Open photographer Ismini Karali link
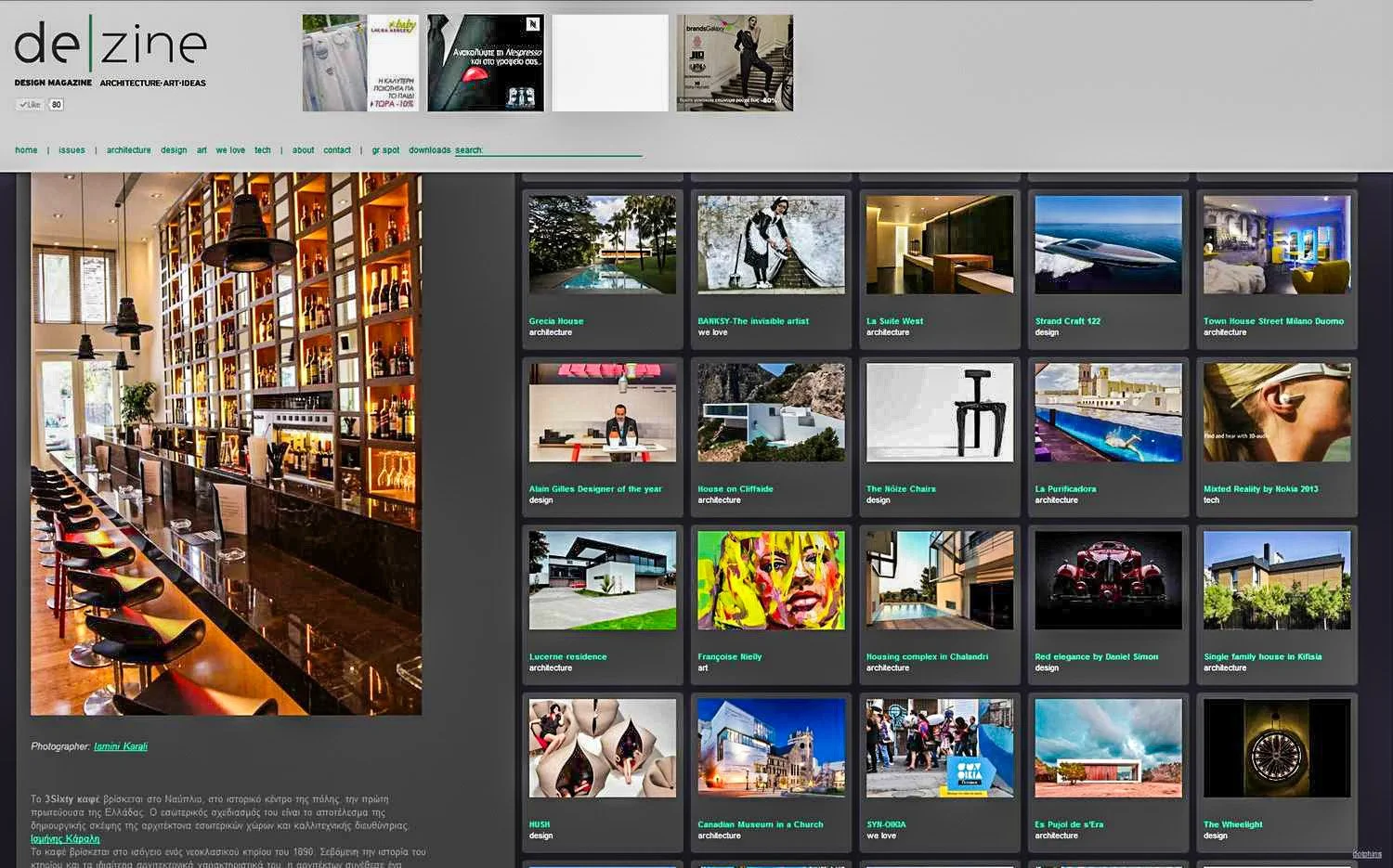 point(121,746)
